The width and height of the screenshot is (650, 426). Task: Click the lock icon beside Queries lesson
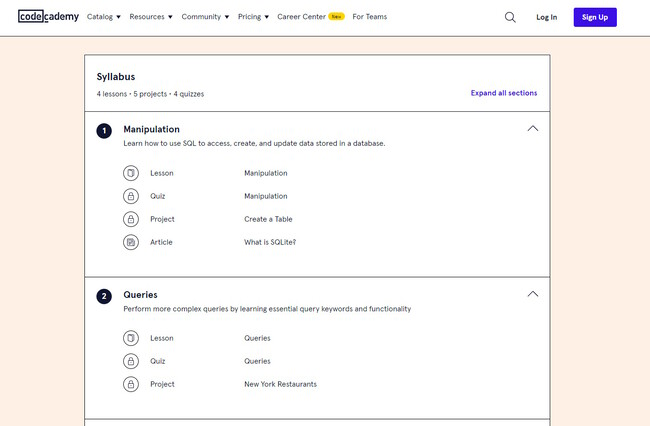tap(131, 338)
